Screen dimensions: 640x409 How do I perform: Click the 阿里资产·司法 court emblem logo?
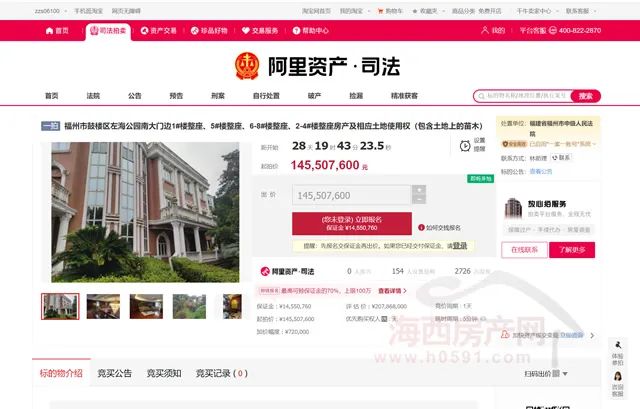(x=247, y=66)
